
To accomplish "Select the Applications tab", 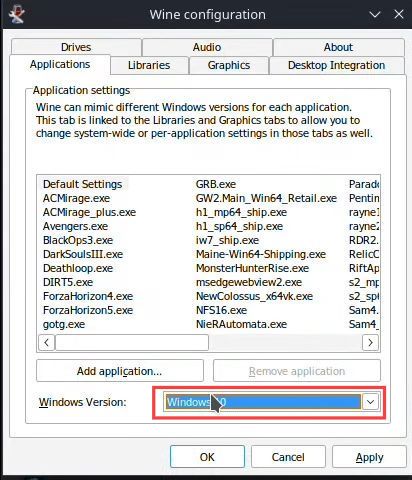I will [x=60, y=64].
